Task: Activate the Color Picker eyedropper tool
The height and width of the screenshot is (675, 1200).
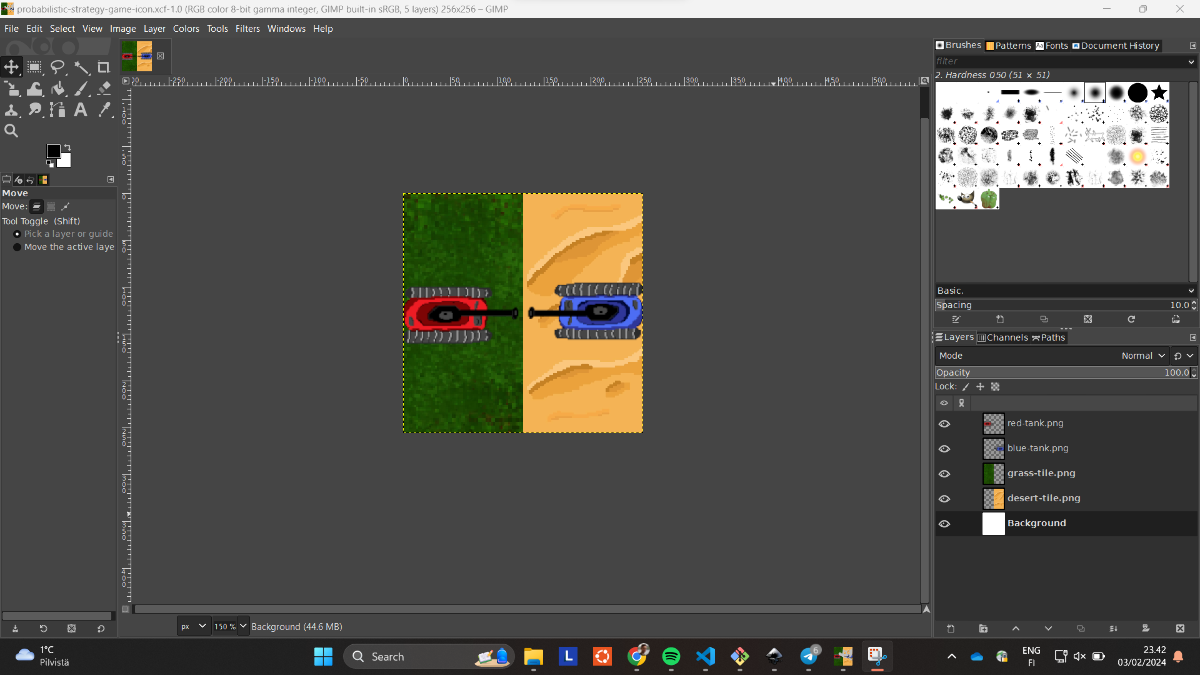Action: (104, 110)
